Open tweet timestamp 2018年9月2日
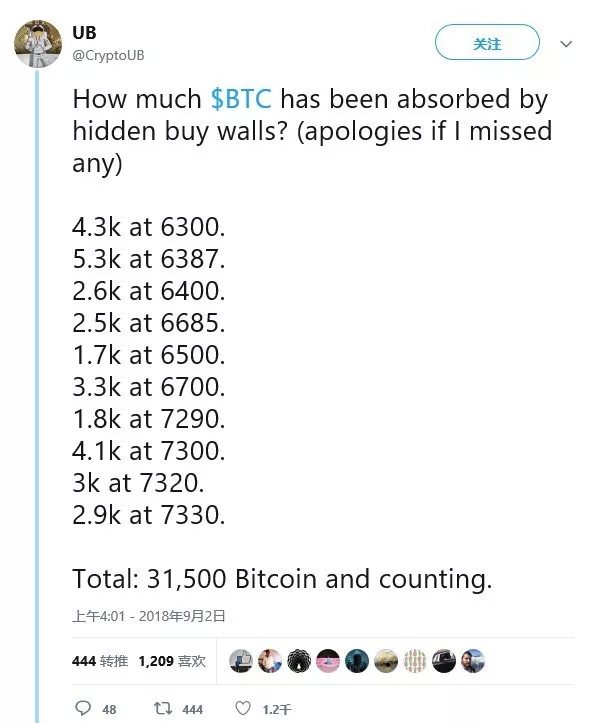The image size is (607, 723). pyautogui.click(x=149, y=616)
